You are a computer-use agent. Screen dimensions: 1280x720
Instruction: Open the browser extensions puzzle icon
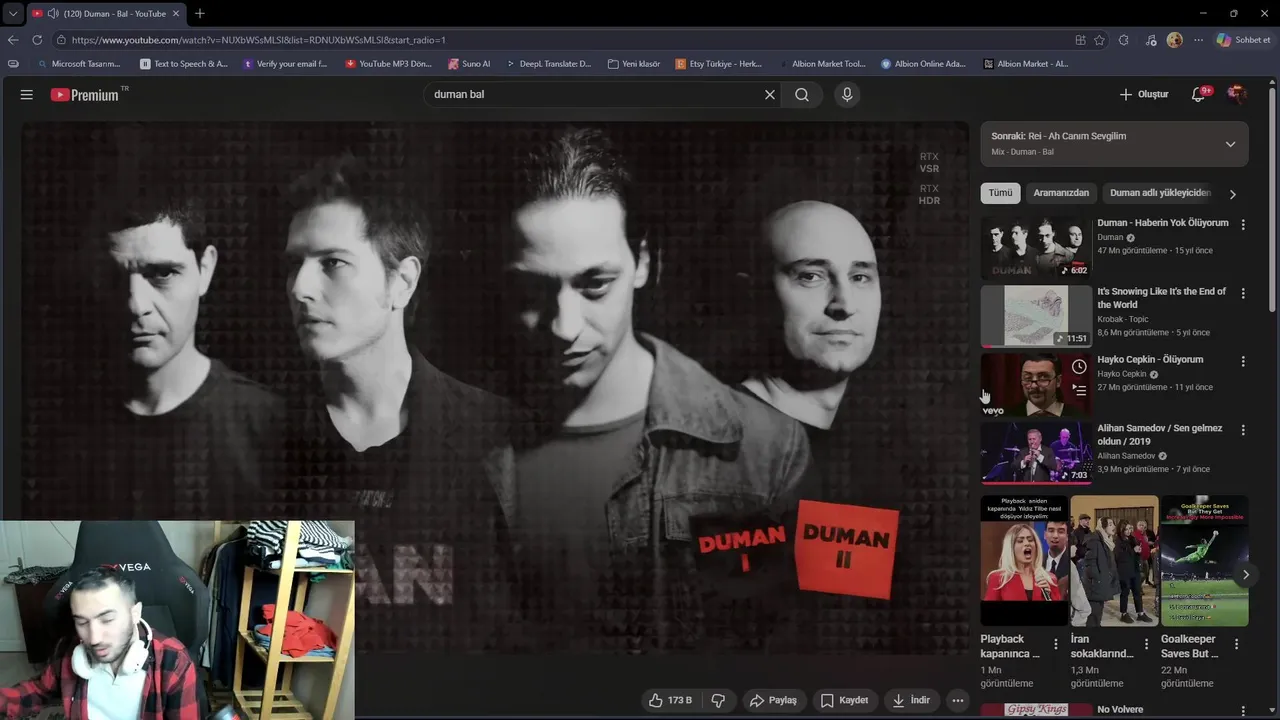(1124, 40)
